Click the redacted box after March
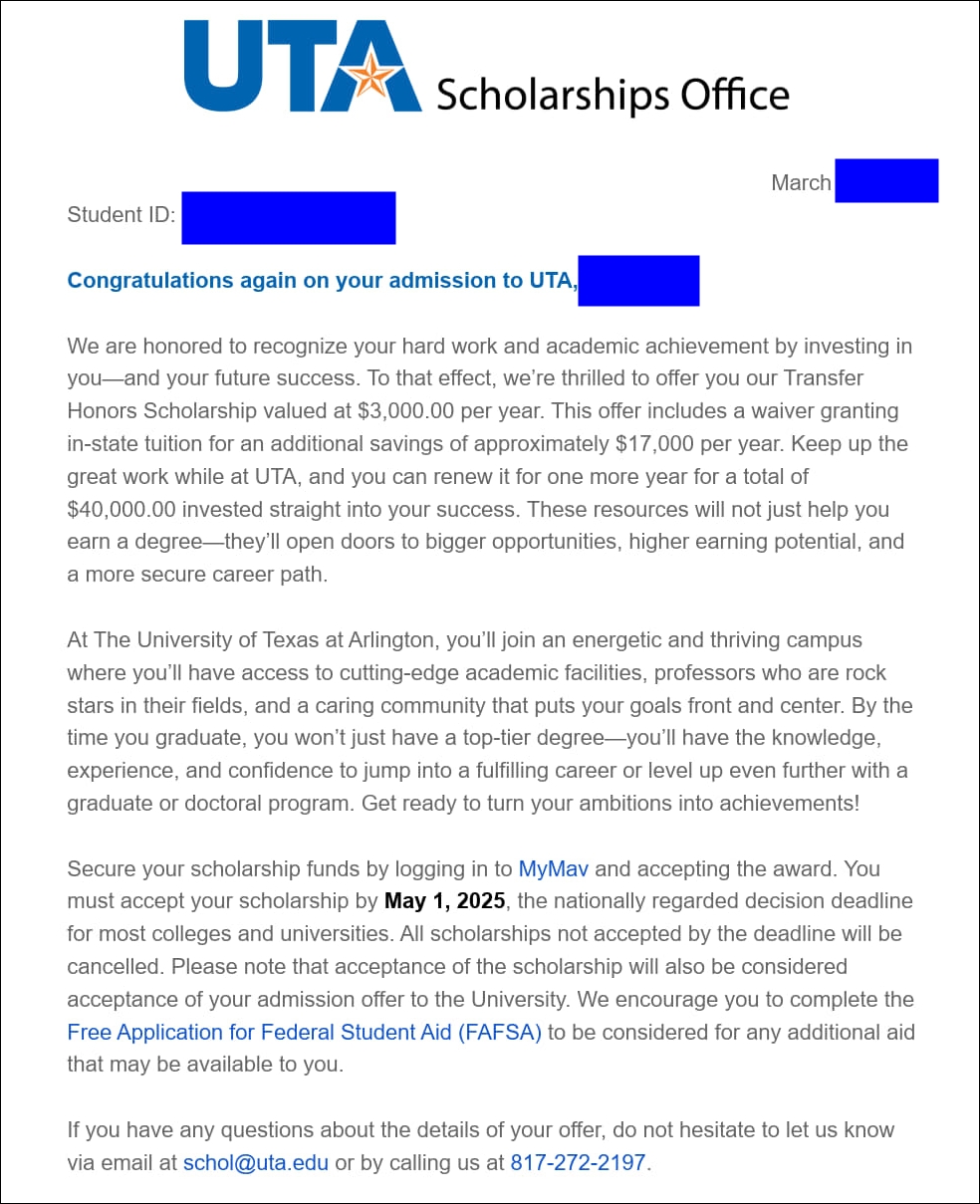This screenshot has width=980, height=1204. pos(886,181)
